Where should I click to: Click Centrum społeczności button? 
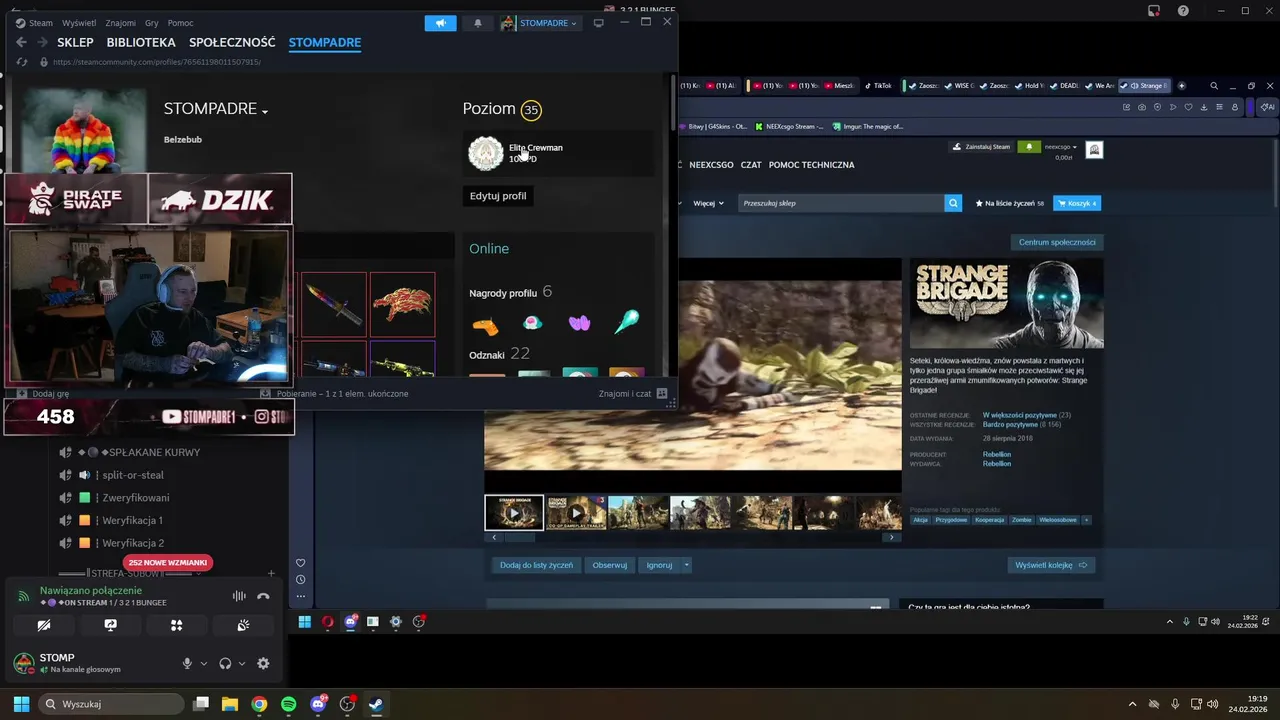pos(1057,242)
